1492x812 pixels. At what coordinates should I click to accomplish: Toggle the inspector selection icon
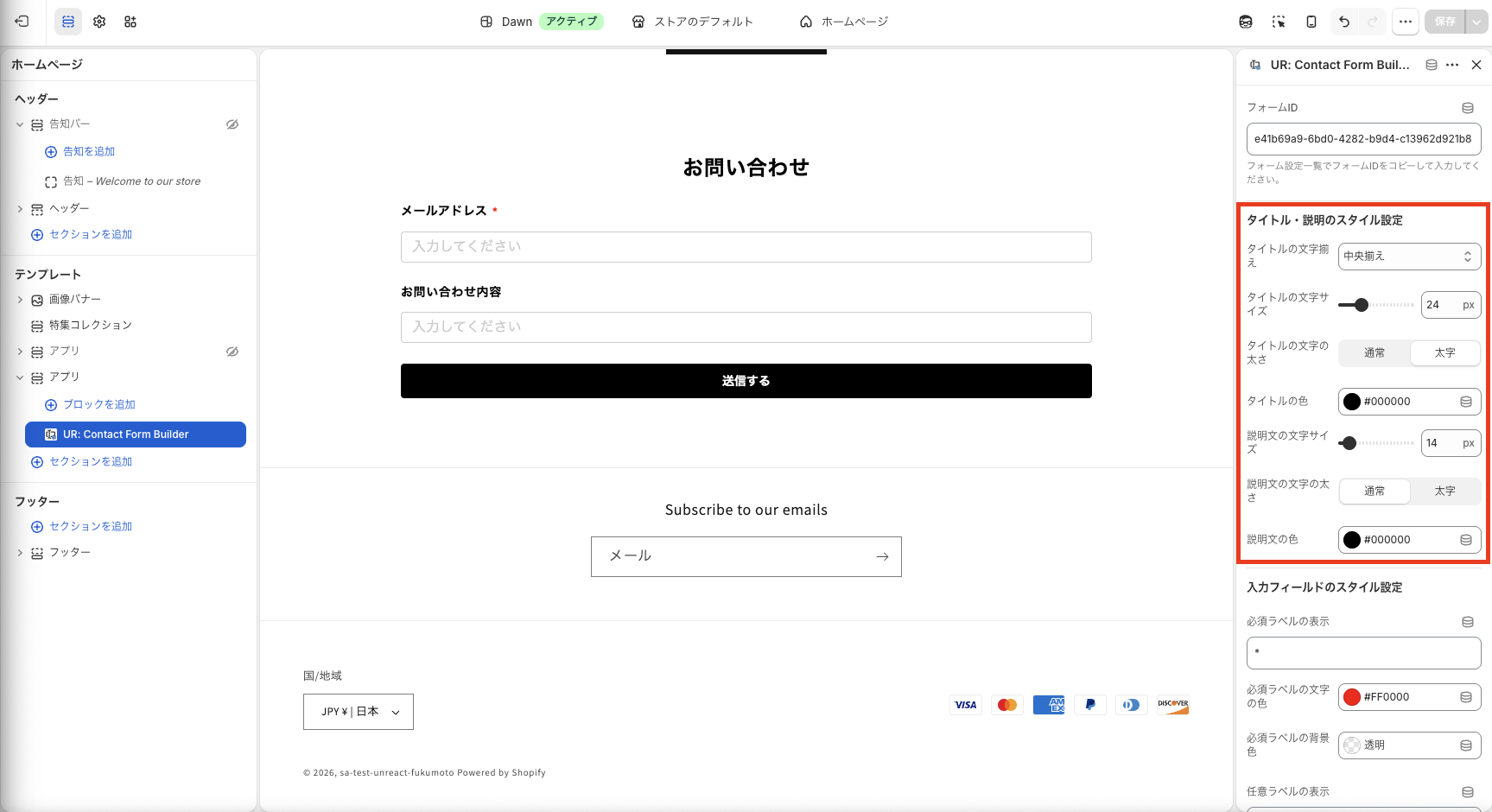pyautogui.click(x=1279, y=22)
